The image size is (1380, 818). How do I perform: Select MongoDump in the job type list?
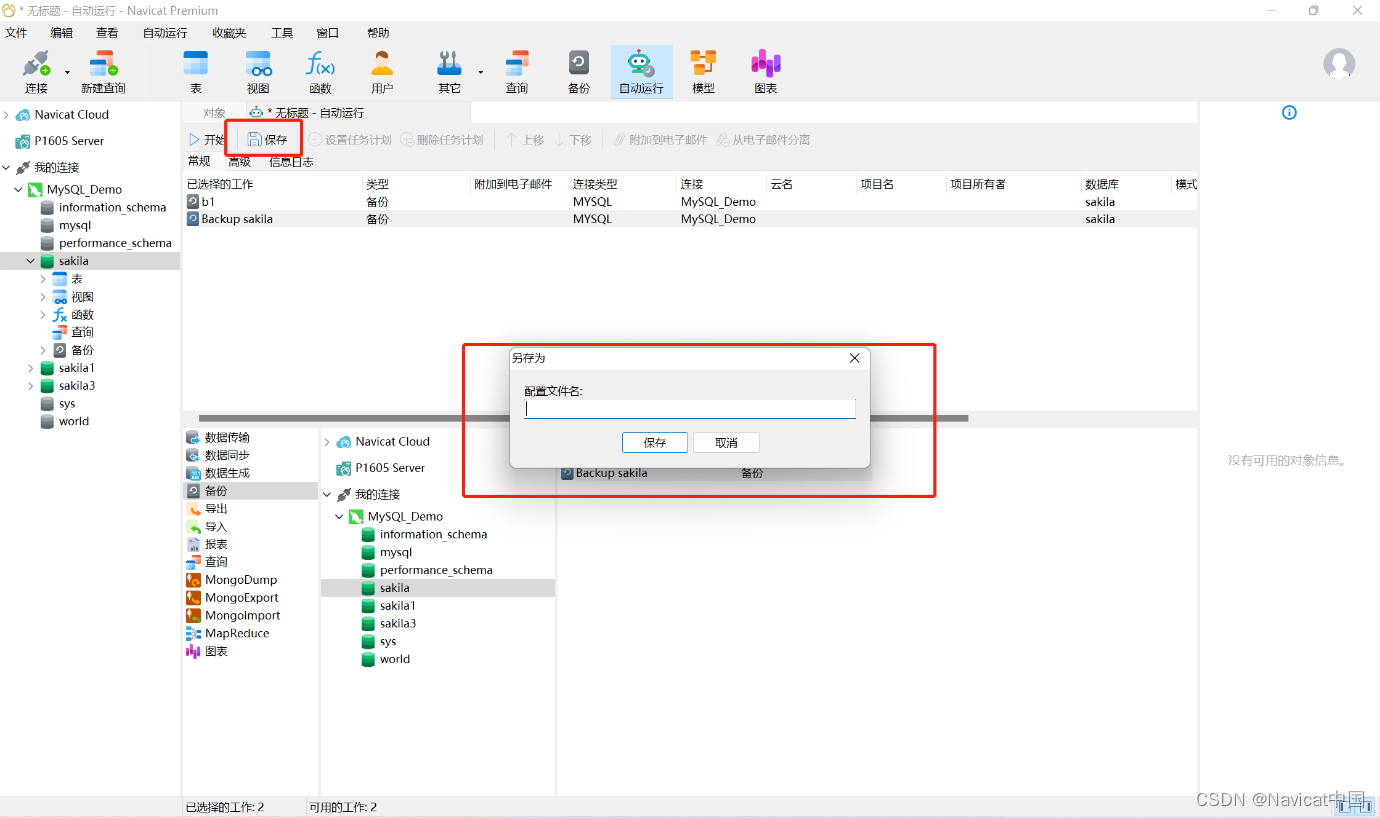tap(232, 580)
